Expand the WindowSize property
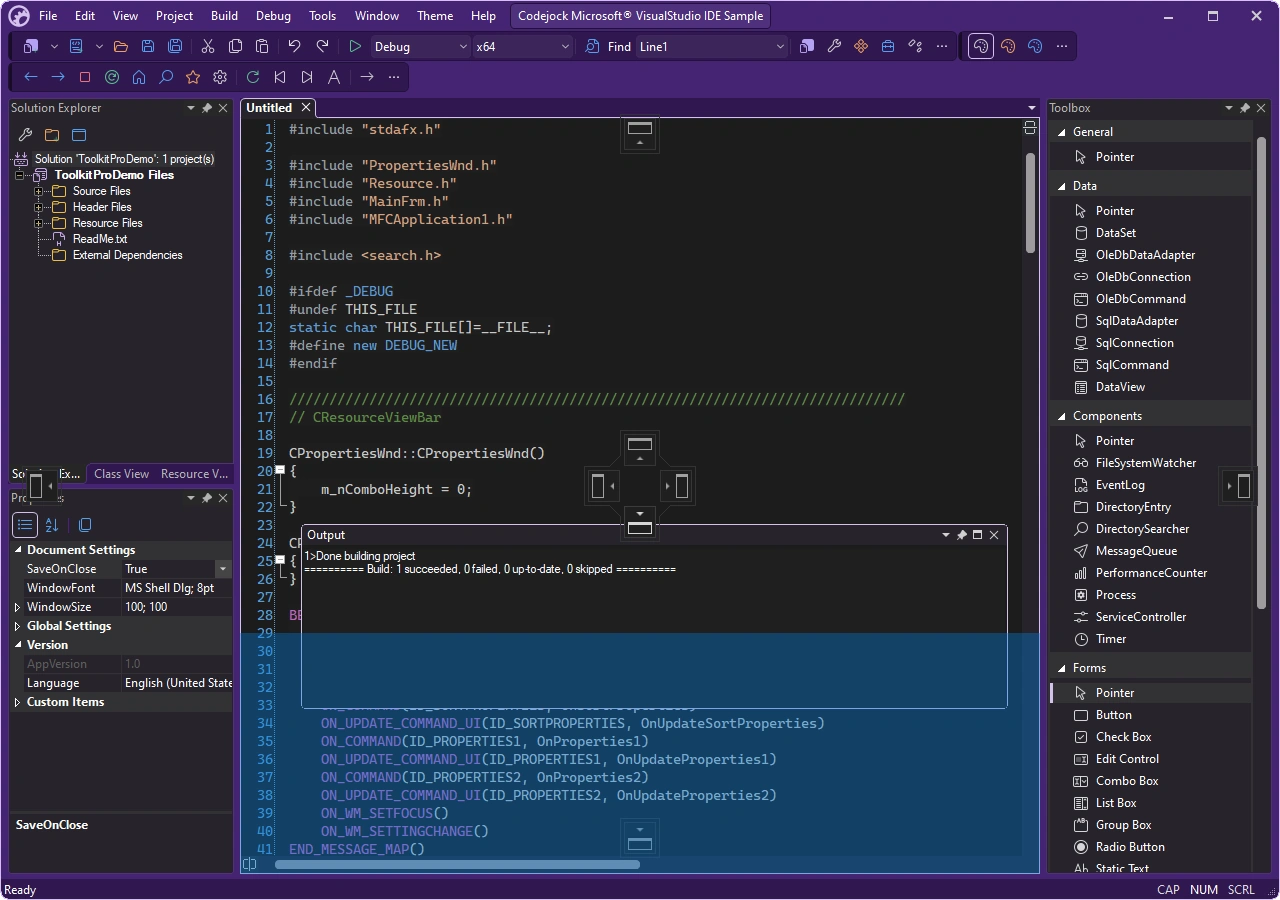This screenshot has height=900, width=1280. click(17, 607)
